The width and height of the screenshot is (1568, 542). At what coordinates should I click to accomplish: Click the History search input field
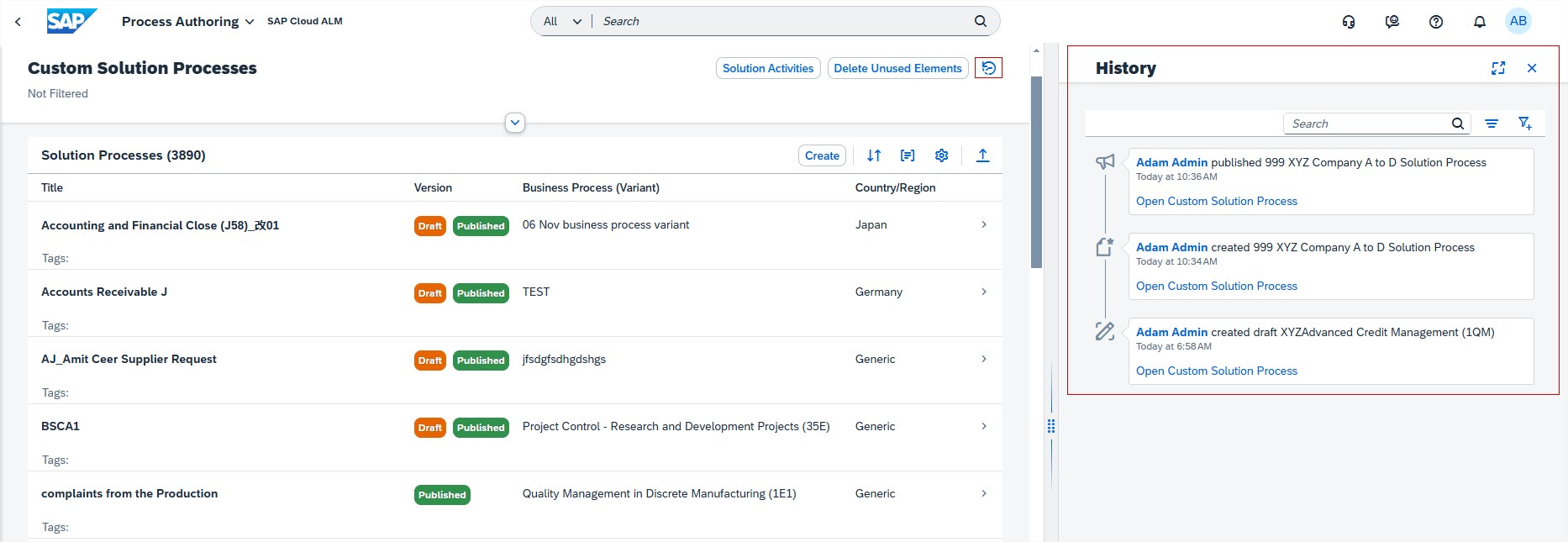click(1367, 124)
